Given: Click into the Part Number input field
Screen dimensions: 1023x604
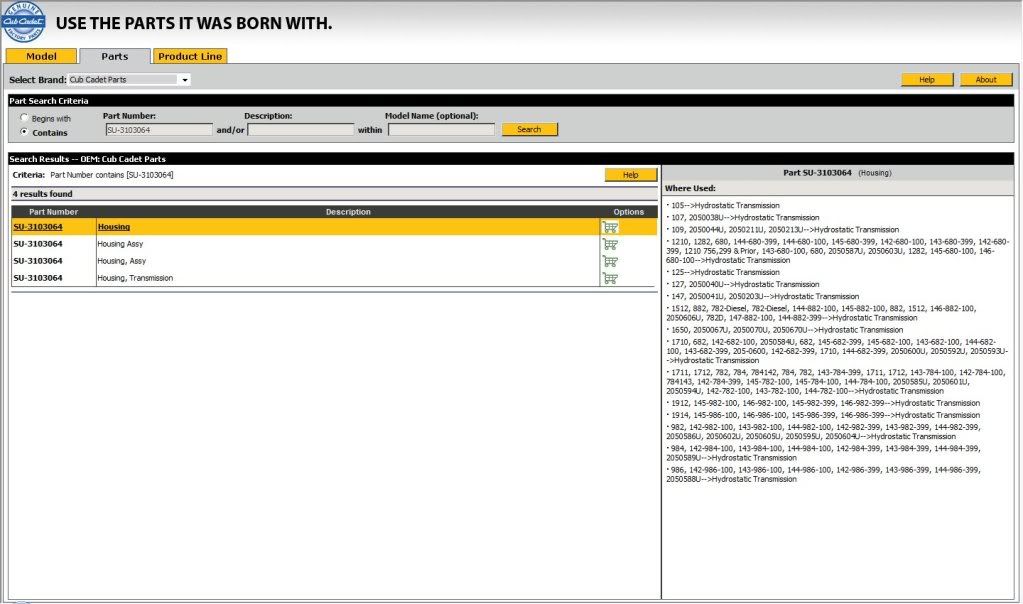Looking at the screenshot, I should click(158, 130).
